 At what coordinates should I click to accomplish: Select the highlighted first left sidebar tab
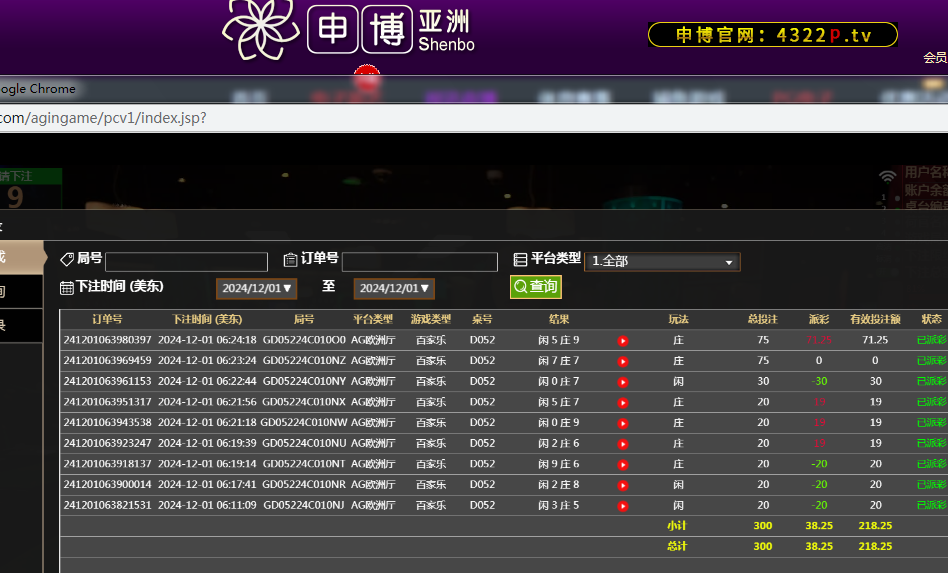[20, 257]
